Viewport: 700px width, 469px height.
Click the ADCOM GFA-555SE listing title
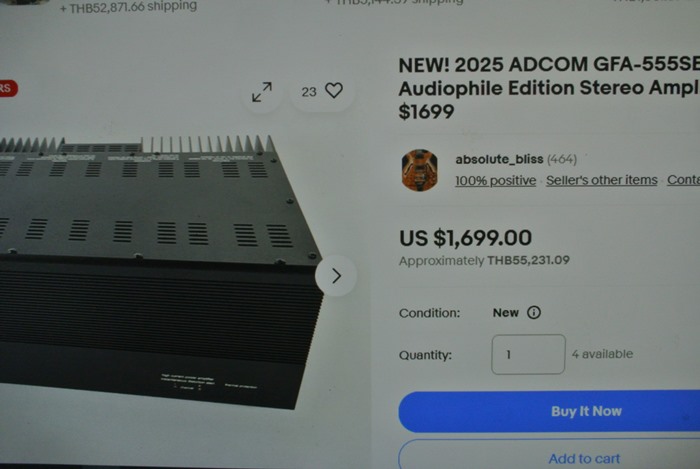(549, 88)
